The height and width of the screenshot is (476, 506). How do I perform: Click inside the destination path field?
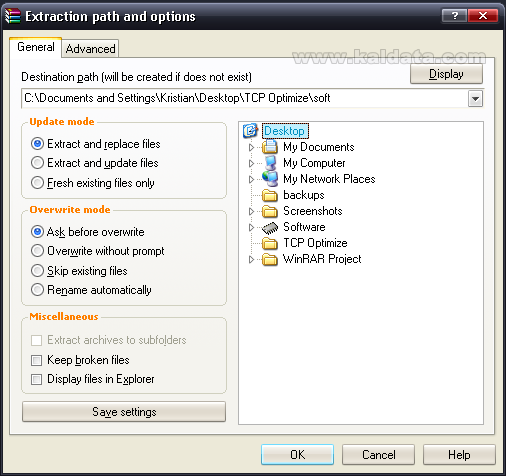pyautogui.click(x=244, y=98)
